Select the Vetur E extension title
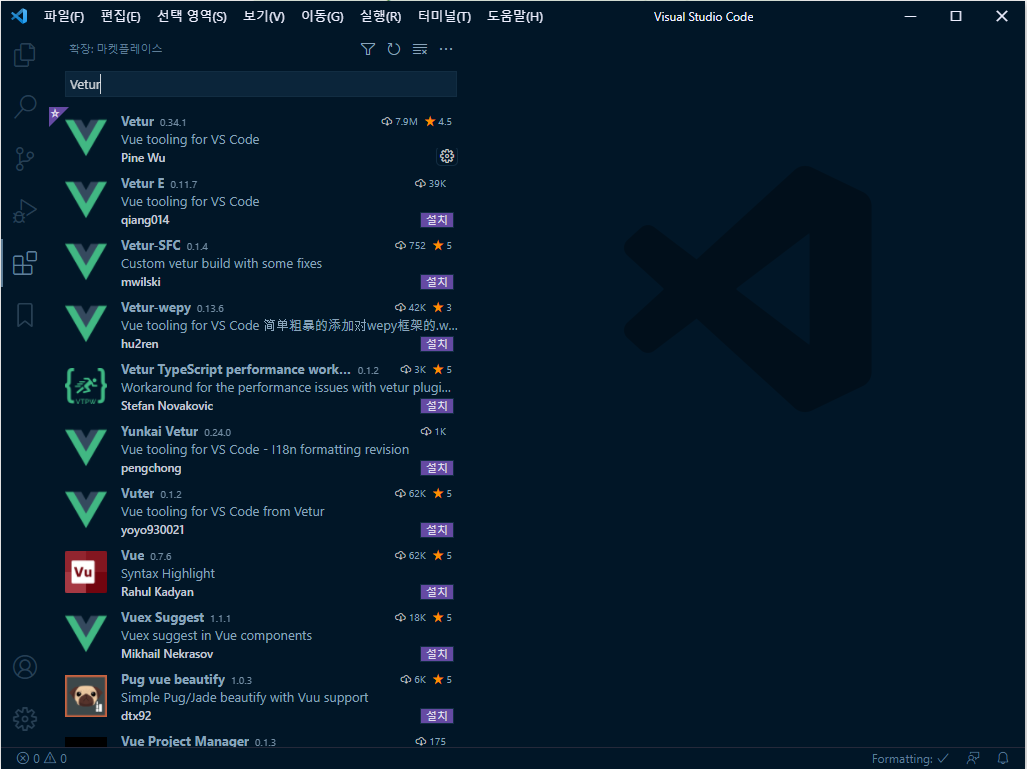The image size is (1027, 769). [143, 183]
